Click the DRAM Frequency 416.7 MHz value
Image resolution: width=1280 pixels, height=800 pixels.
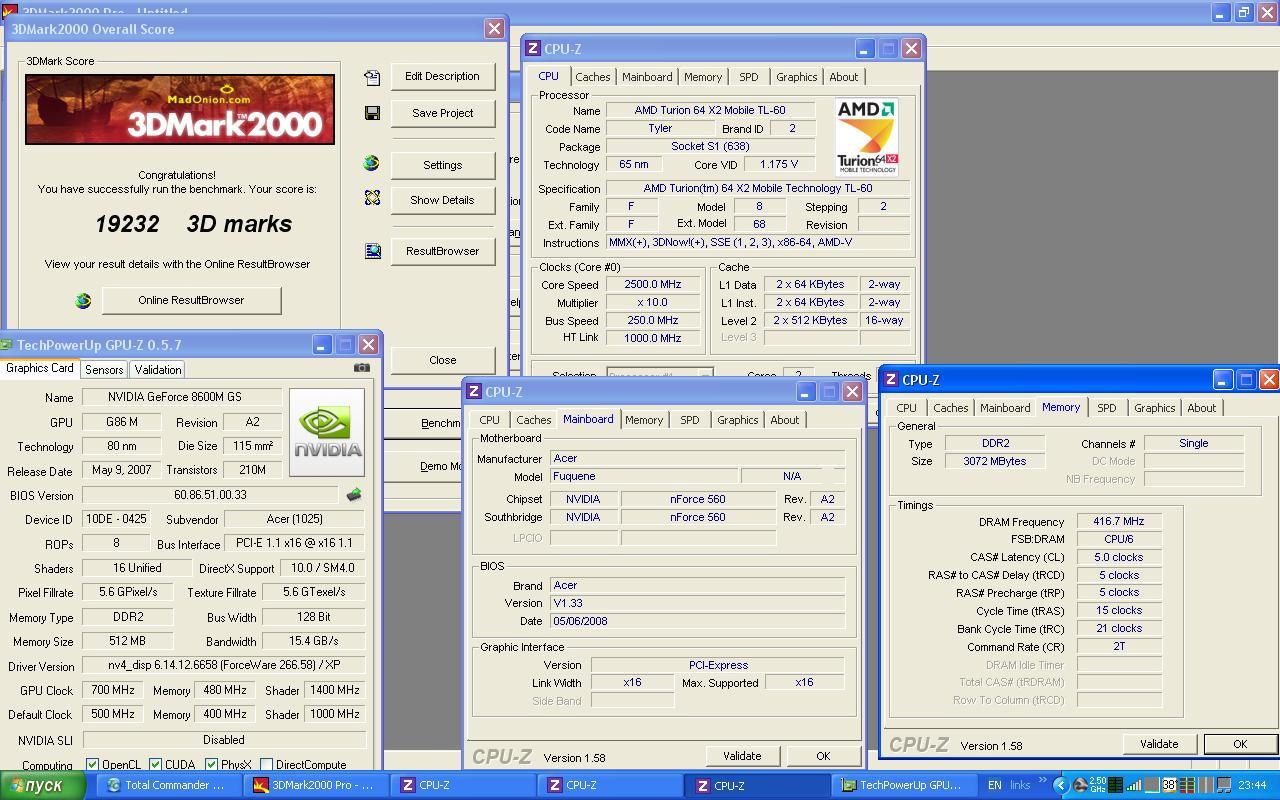tap(1119, 522)
